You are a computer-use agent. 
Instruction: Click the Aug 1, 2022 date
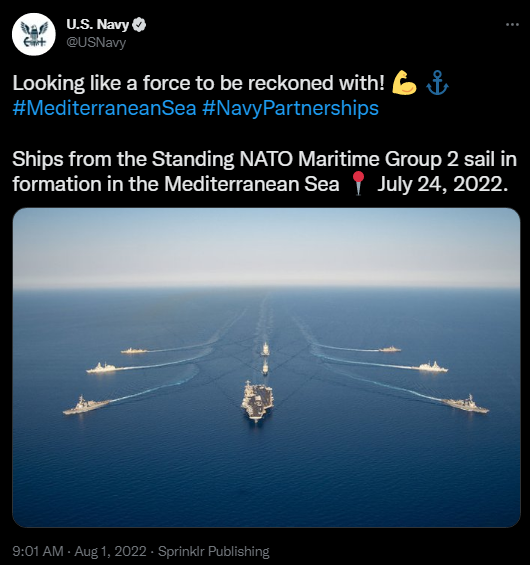coord(110,551)
